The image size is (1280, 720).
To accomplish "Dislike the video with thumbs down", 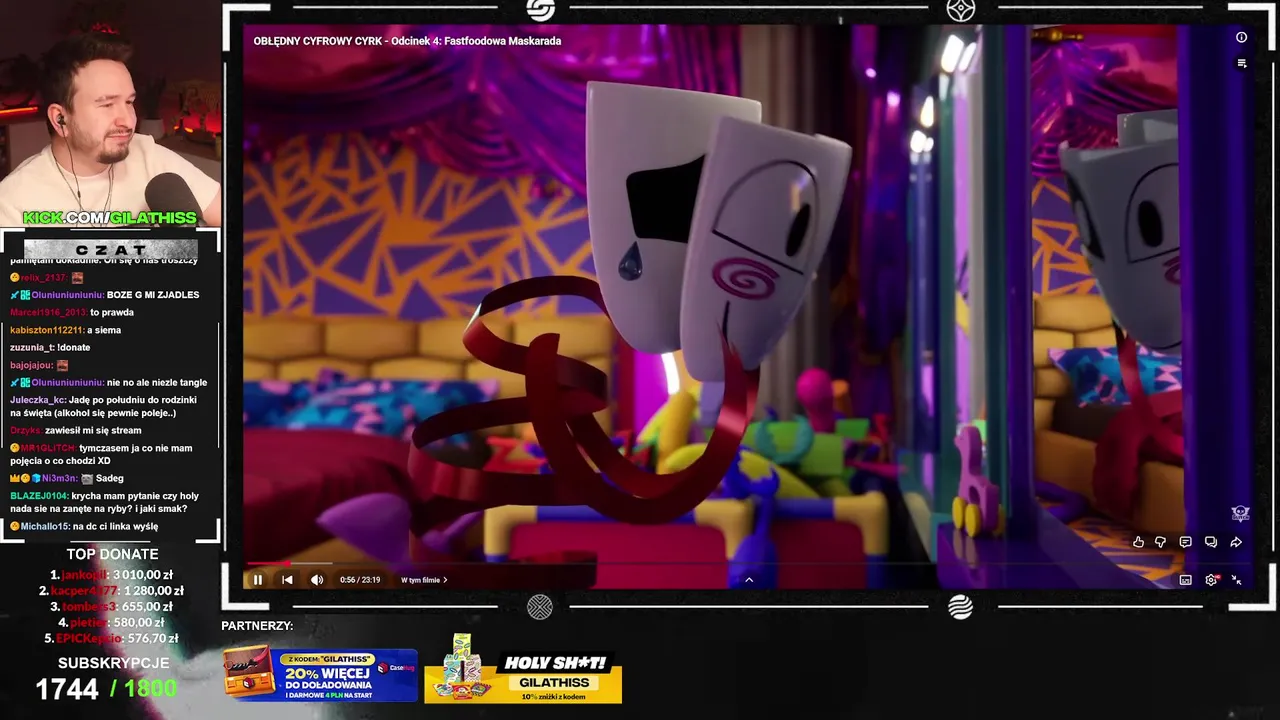I will 1161,542.
